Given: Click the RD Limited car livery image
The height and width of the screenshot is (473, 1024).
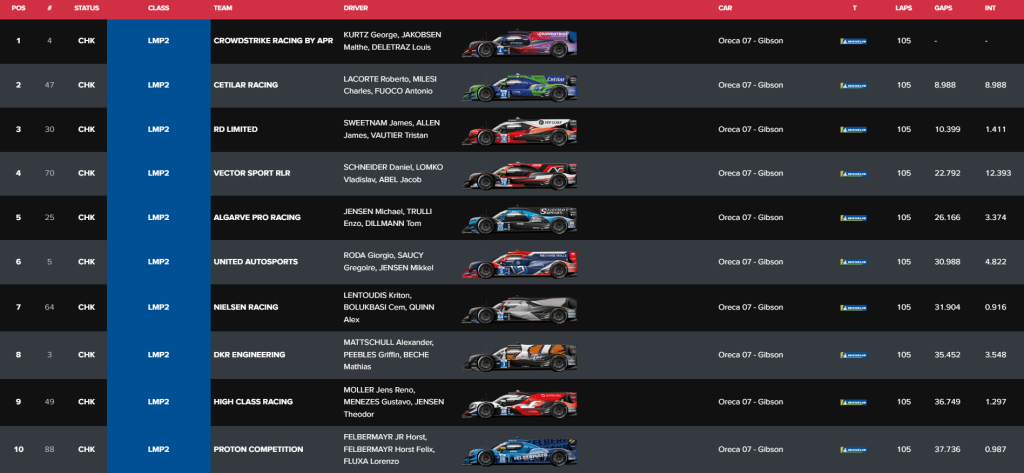Looking at the screenshot, I should pos(519,131).
